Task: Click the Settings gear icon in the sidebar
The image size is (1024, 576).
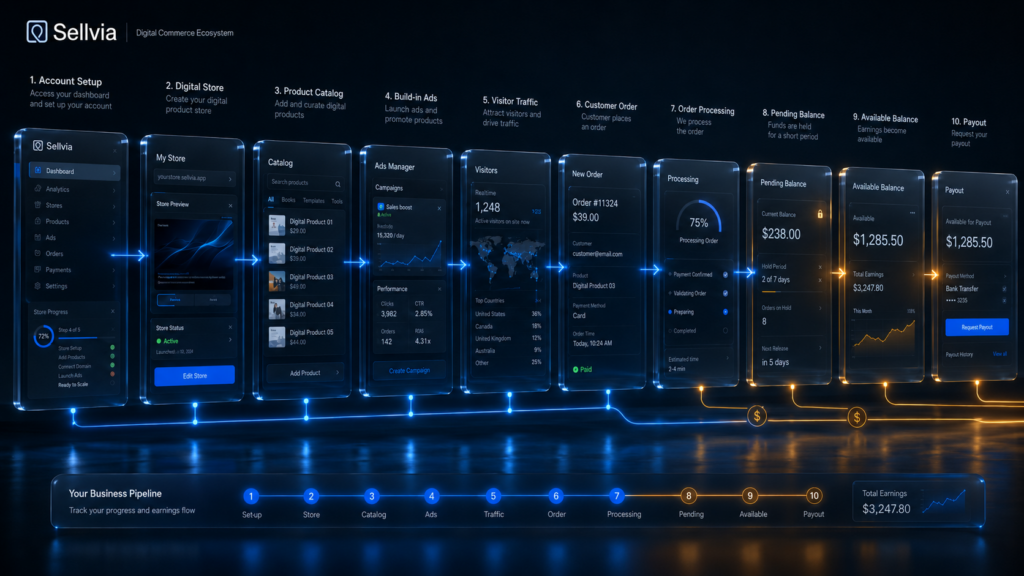Action: click(x=38, y=285)
